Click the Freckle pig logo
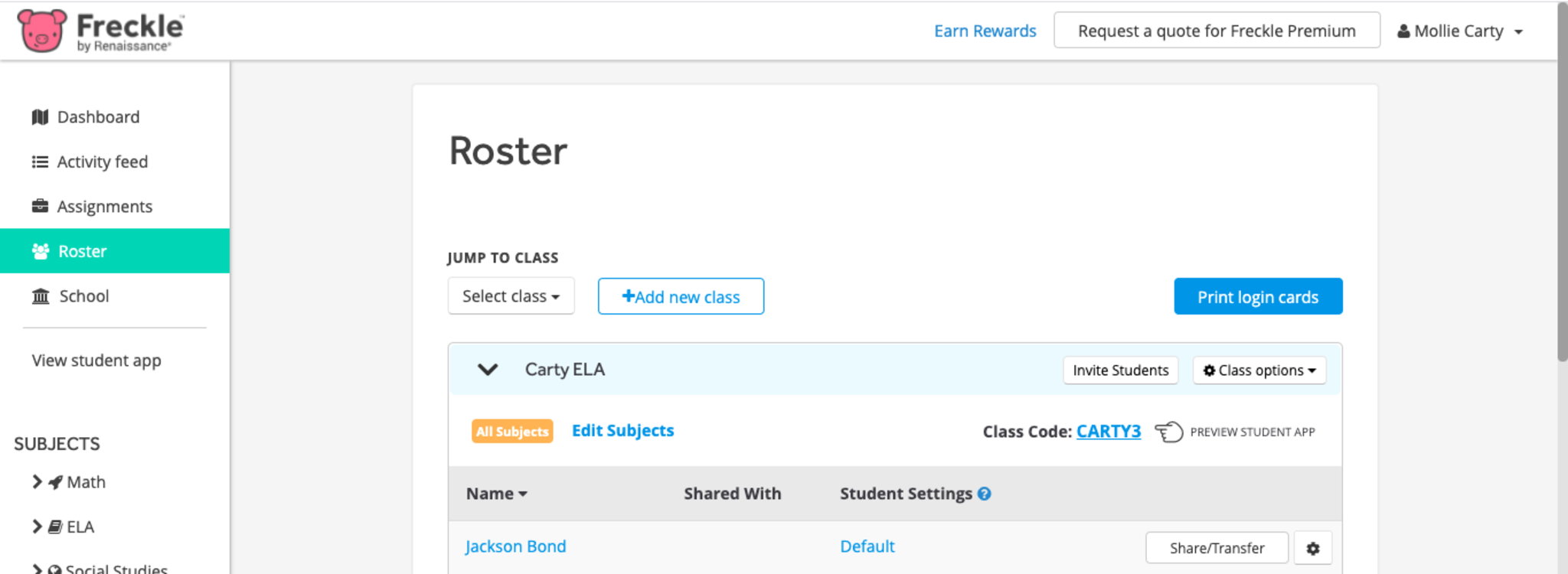Screen dimensions: 1568x574 tap(42, 31)
